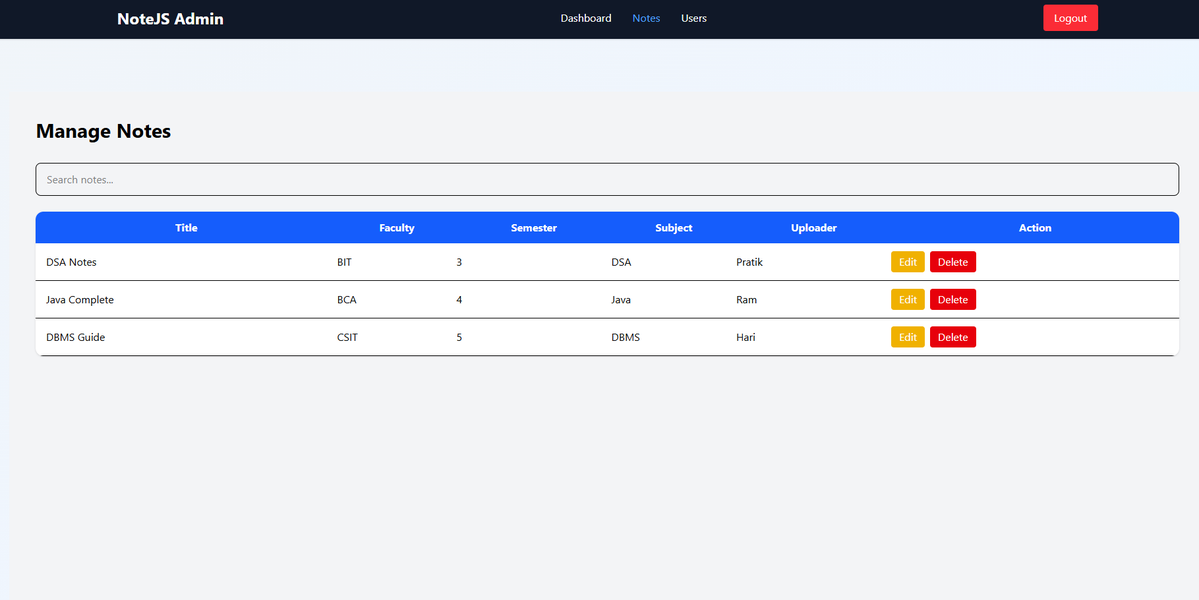Click uploader name Ram

click(746, 300)
